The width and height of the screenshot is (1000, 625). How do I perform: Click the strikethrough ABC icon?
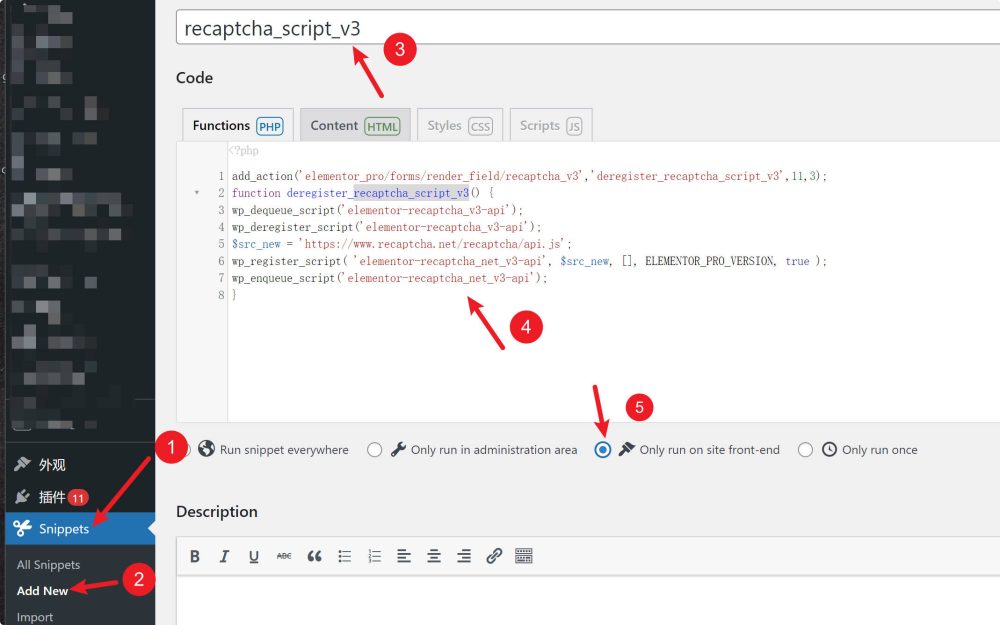(284, 556)
